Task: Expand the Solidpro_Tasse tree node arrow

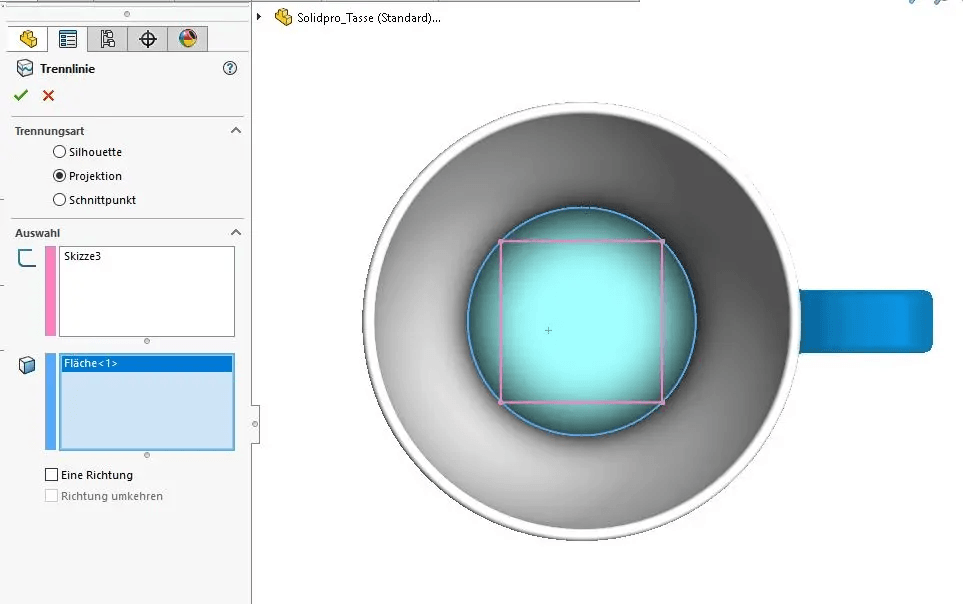Action: coord(259,17)
